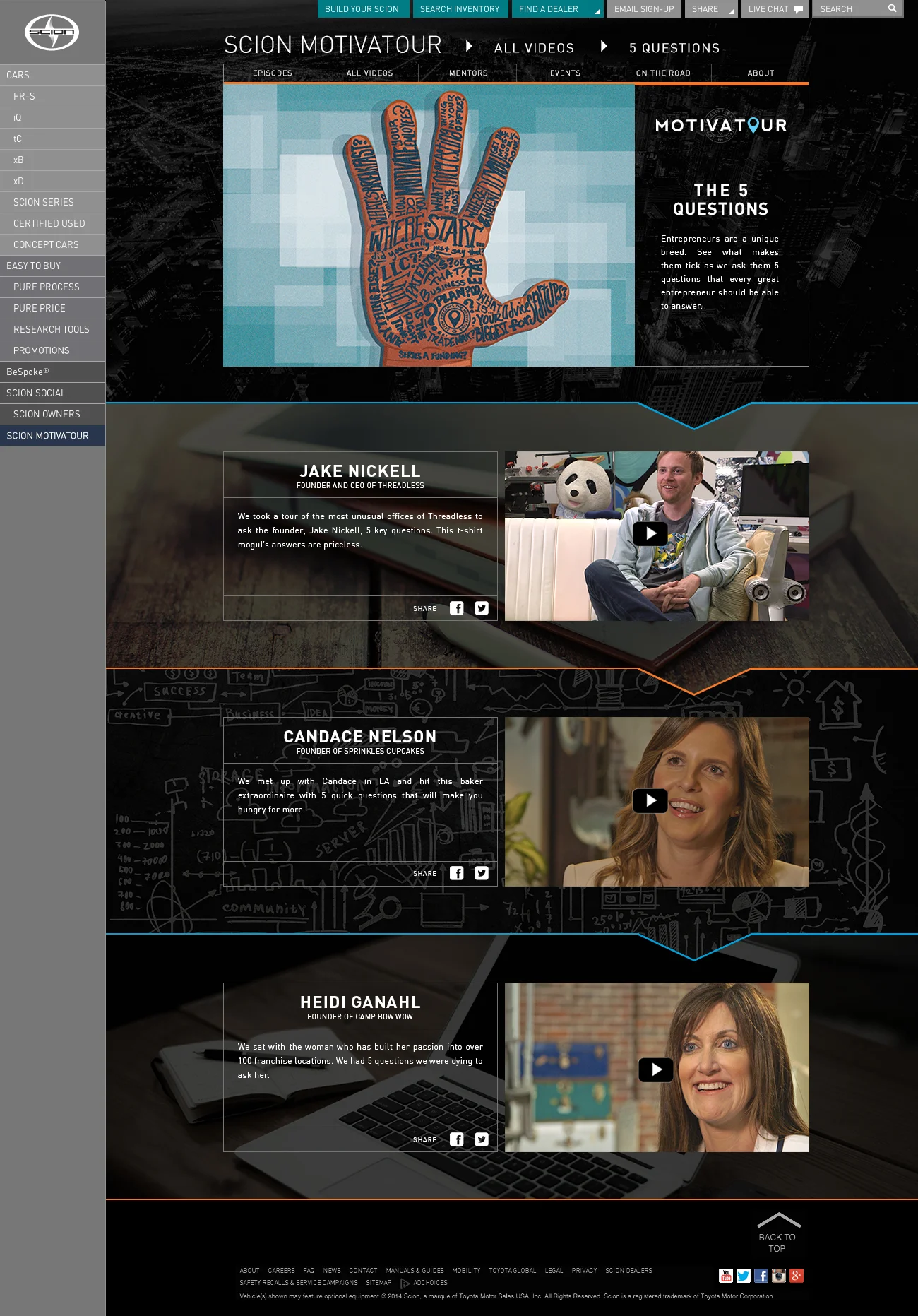Viewport: 918px width, 1316px height.
Task: Switch to the Mentors tab
Action: (x=468, y=73)
